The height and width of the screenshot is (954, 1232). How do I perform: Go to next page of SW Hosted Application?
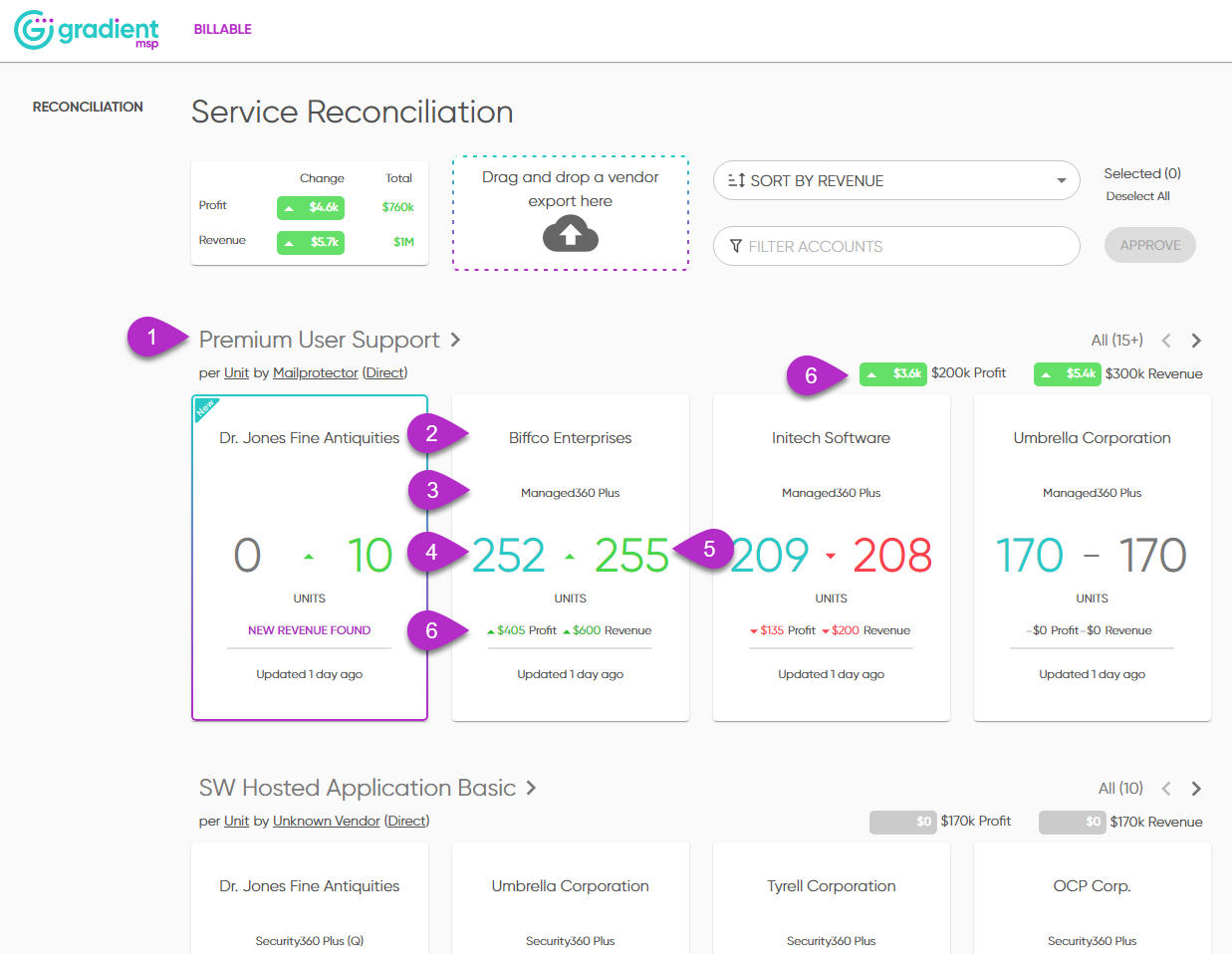tap(1196, 789)
